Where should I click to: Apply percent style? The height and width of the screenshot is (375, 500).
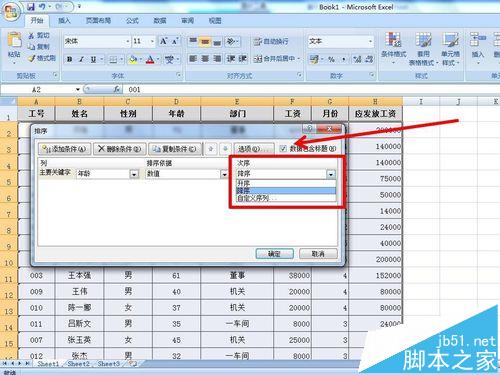click(x=331, y=59)
